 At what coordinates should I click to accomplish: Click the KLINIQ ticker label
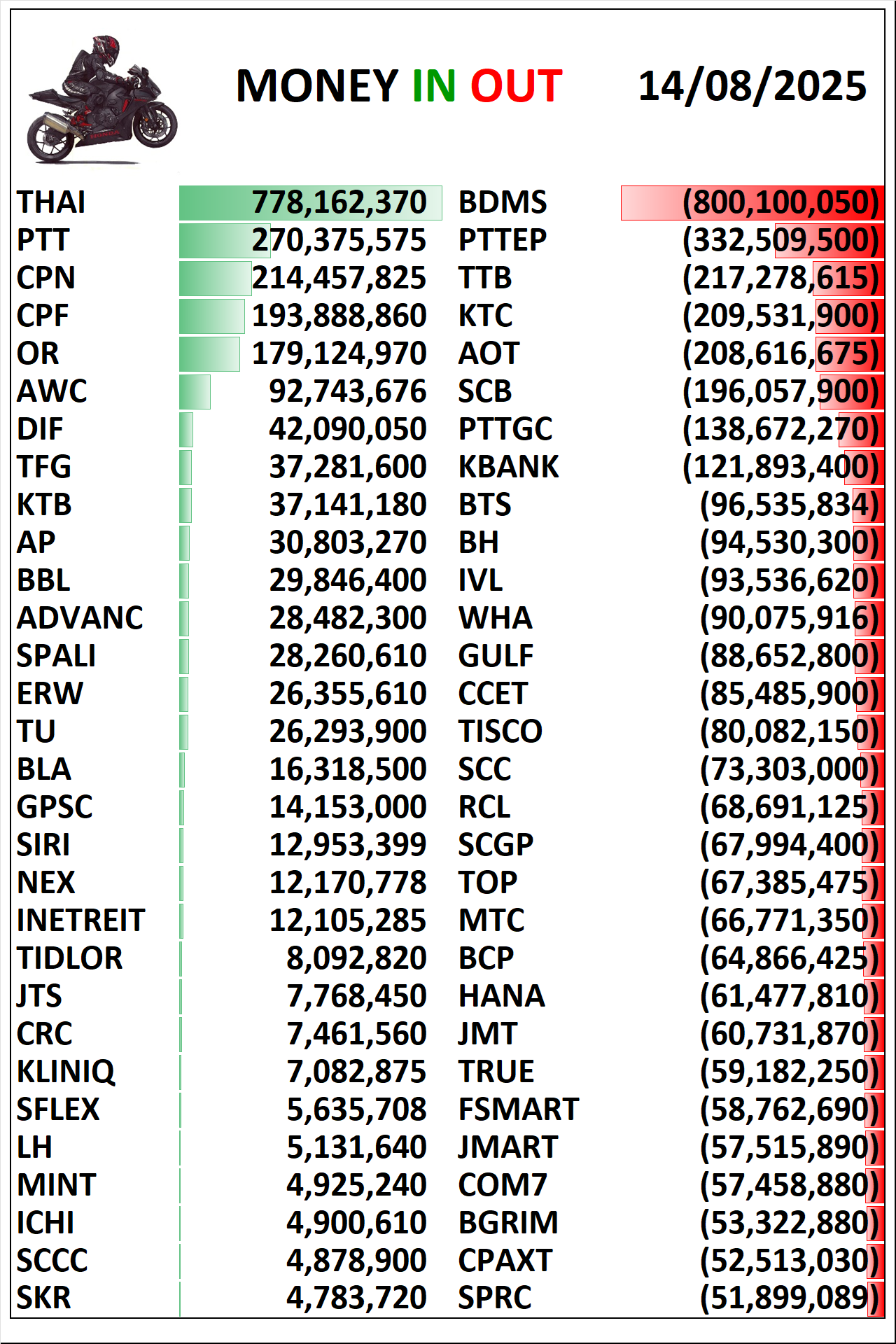66,1072
